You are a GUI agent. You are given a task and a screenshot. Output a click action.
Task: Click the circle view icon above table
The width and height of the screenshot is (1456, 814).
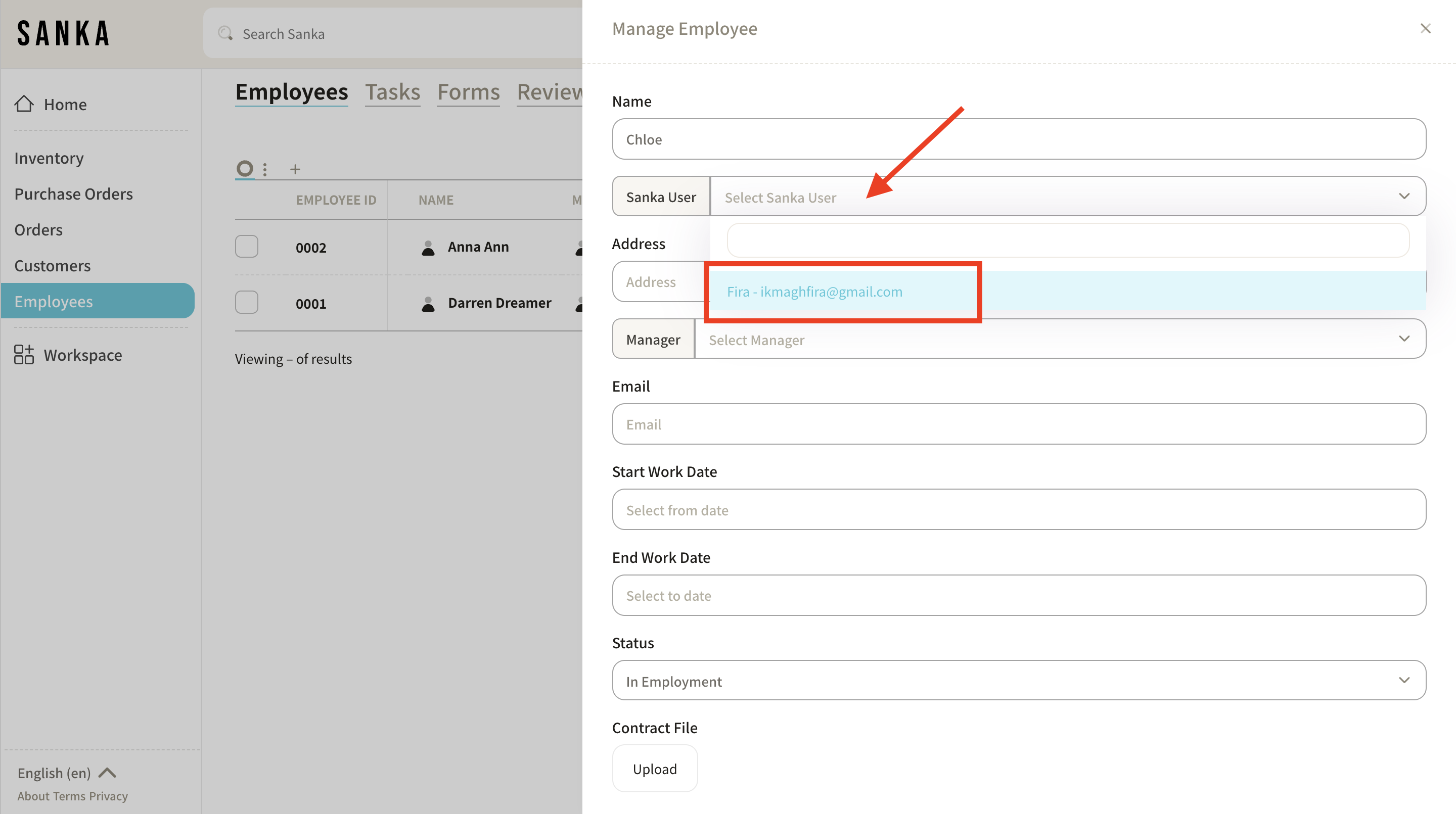[245, 168]
